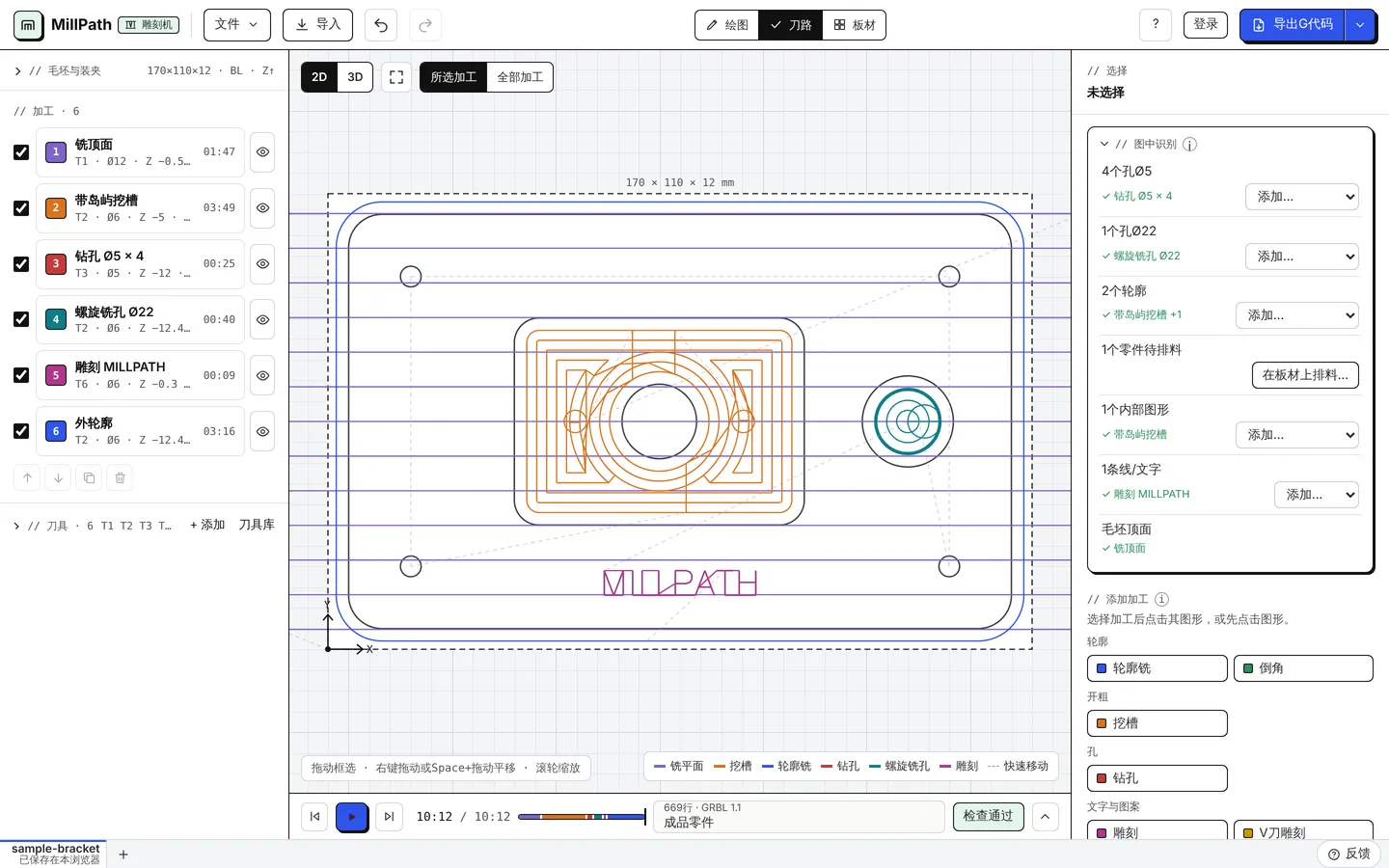The height and width of the screenshot is (868, 1389).
Task: Hide the 螺旋铣孔 Ø22 toolpath with eye icon
Action: pos(262,320)
